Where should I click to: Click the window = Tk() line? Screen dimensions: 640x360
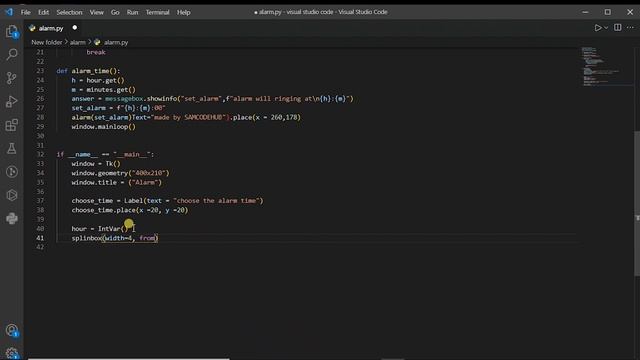96,164
